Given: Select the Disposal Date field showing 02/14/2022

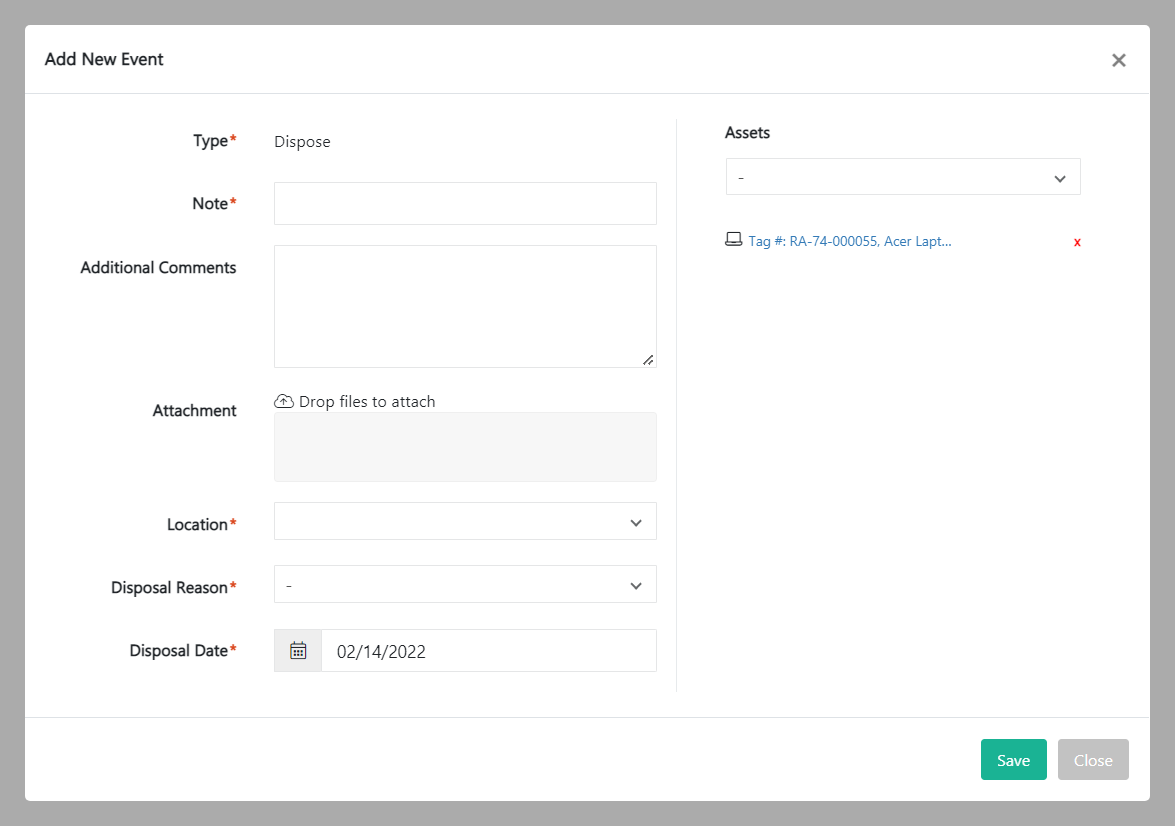Looking at the screenshot, I should click(x=488, y=651).
